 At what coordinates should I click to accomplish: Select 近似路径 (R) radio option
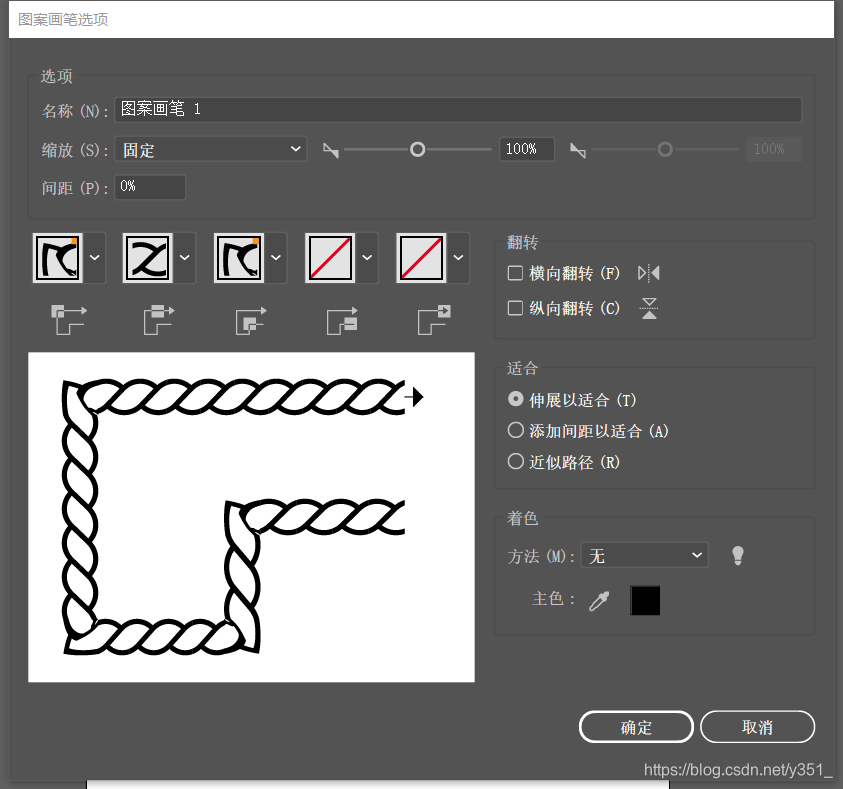516,461
